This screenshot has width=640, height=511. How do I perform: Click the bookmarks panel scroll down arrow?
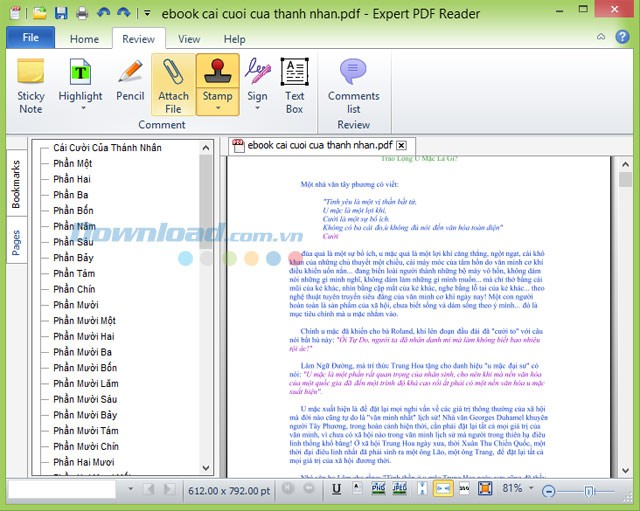point(206,468)
